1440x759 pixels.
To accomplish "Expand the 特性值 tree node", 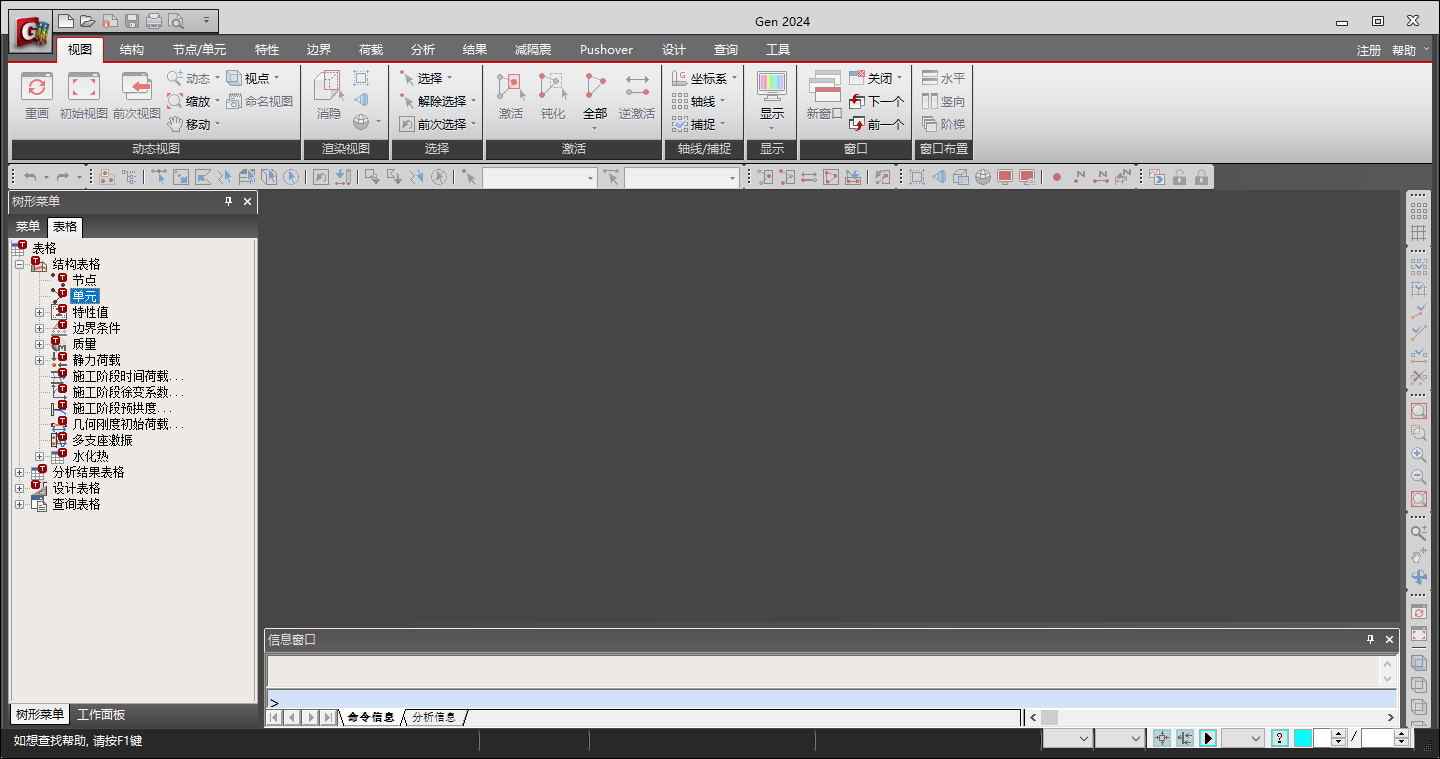I will 40,313.
